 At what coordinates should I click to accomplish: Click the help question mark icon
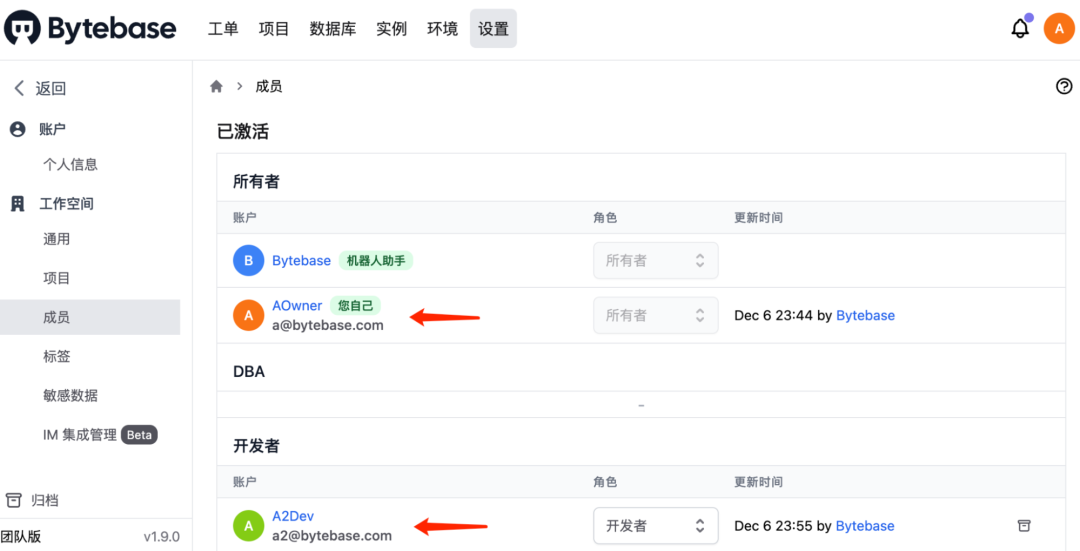pyautogui.click(x=1063, y=86)
